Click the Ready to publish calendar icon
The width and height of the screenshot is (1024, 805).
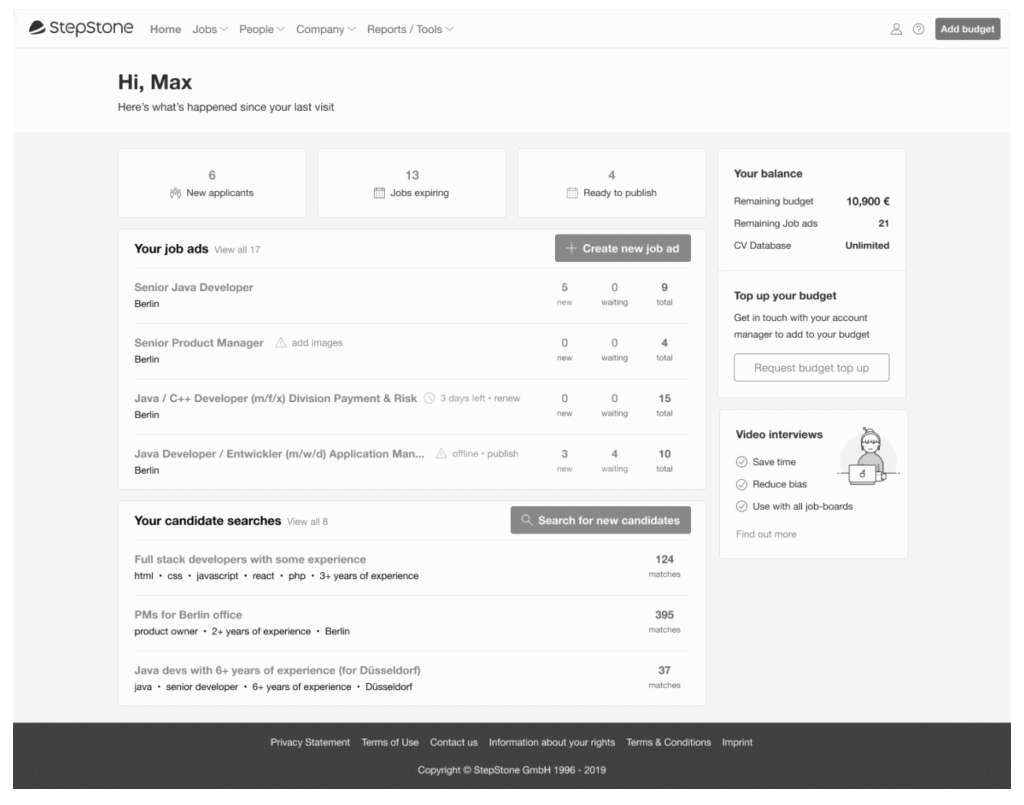click(x=573, y=194)
